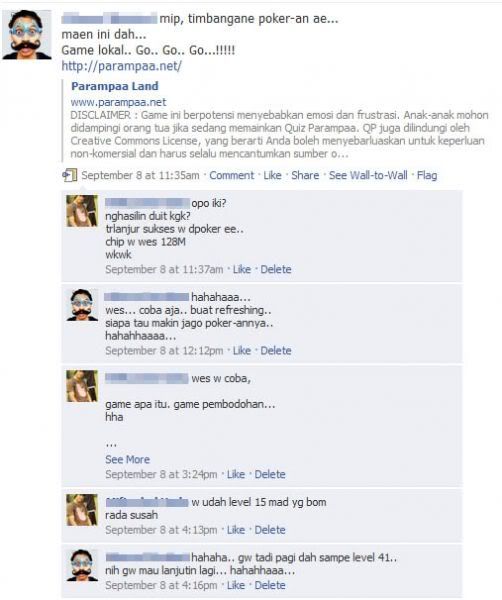The width and height of the screenshot is (502, 600).
Task: Like the main post
Action: 272,175
